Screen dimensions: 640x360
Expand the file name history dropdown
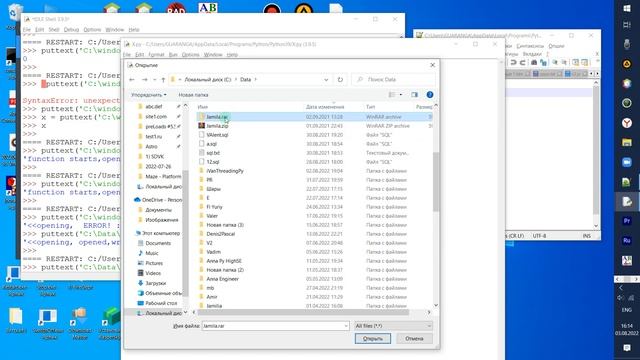[x=346, y=326]
